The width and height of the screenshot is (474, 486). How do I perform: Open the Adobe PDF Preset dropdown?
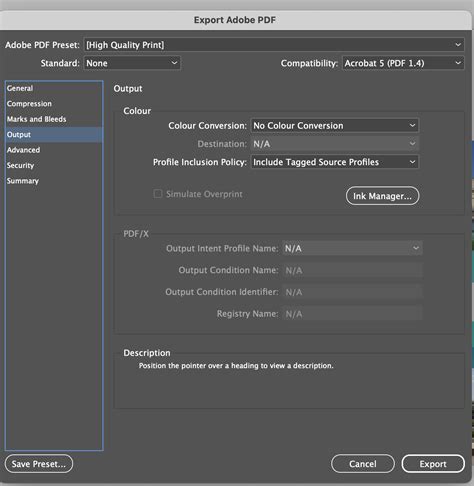pos(274,45)
